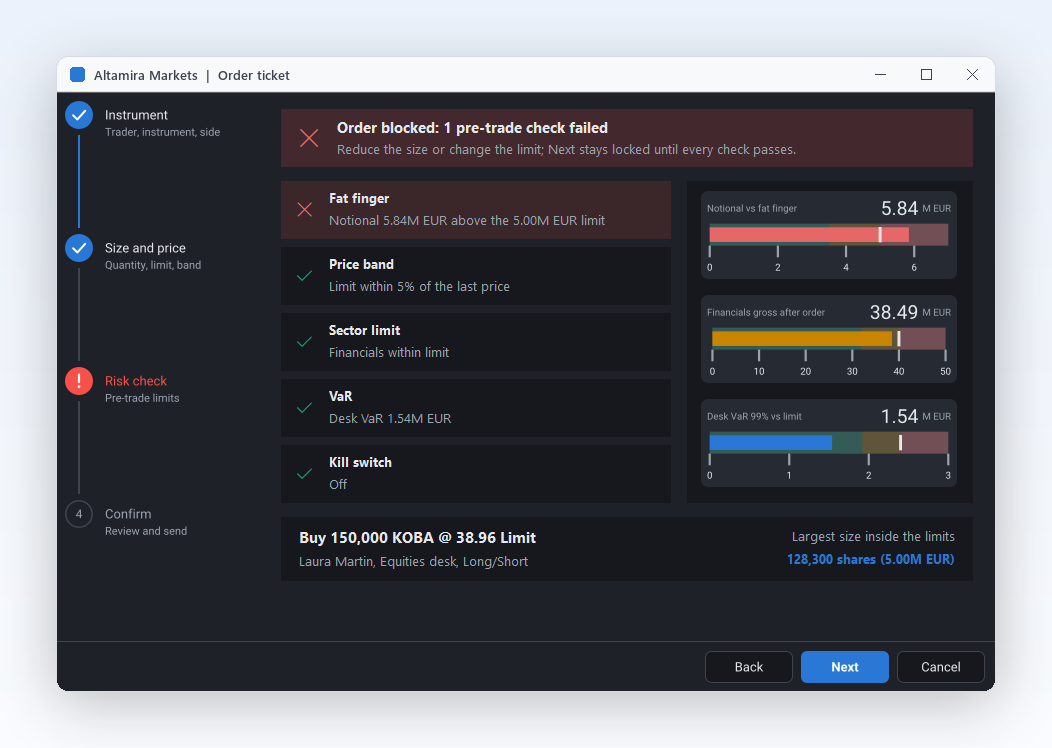The width and height of the screenshot is (1052, 748).
Task: Select the Price band check row
Action: tap(476, 276)
